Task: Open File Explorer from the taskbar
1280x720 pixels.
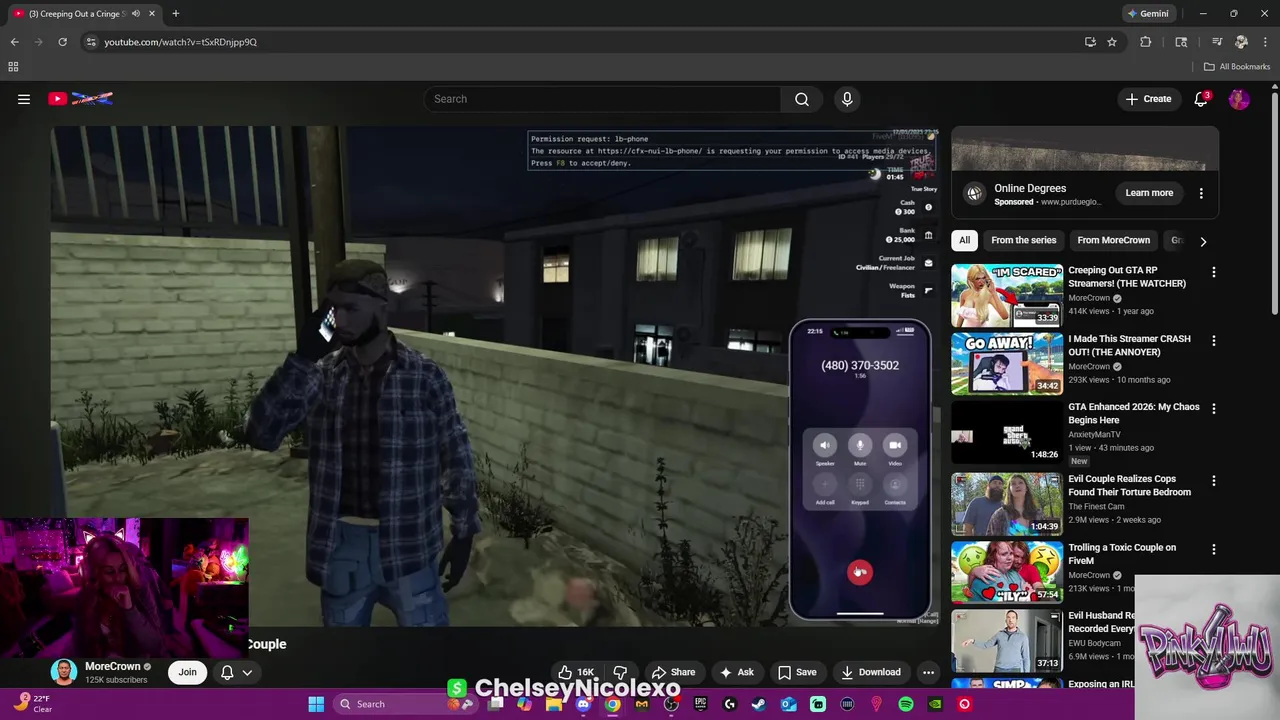Action: click(554, 704)
